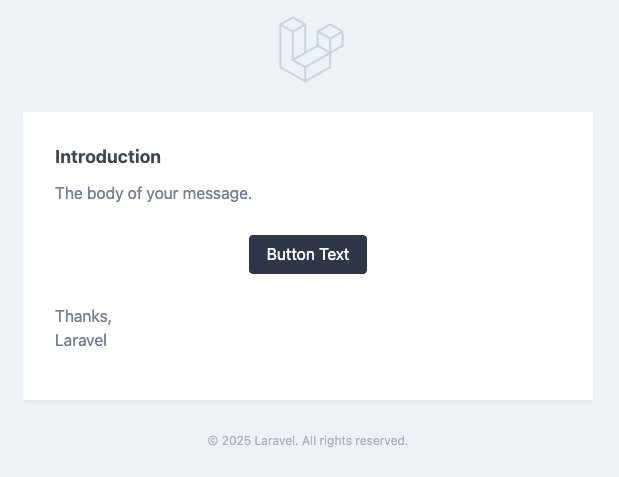The height and width of the screenshot is (477, 619).
Task: Click the Laravel logo in the header
Action: tap(311, 49)
